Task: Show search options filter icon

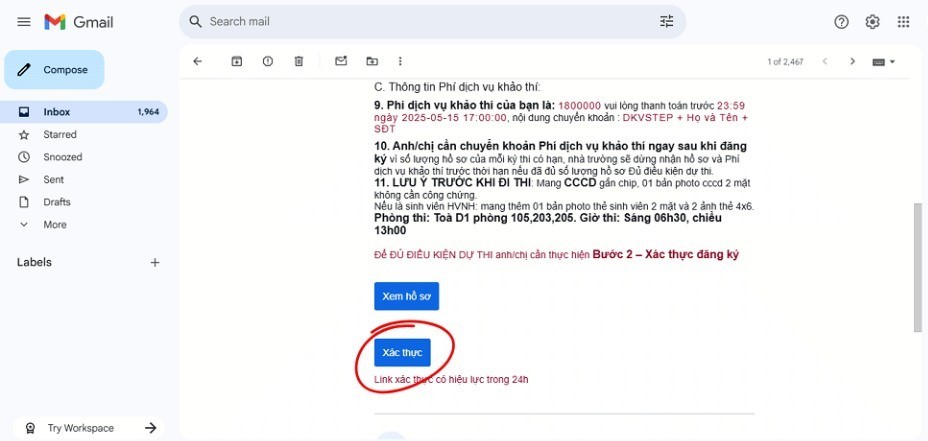Action: [x=666, y=22]
